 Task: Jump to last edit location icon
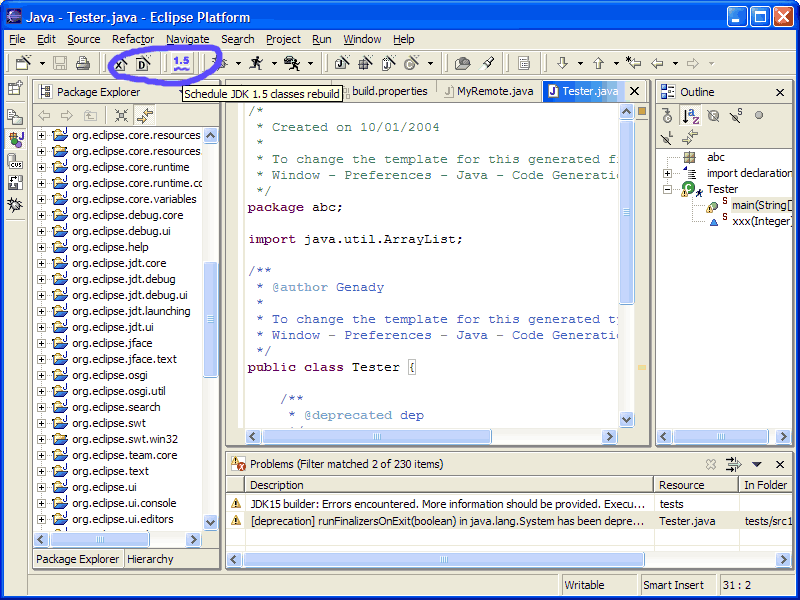click(633, 63)
